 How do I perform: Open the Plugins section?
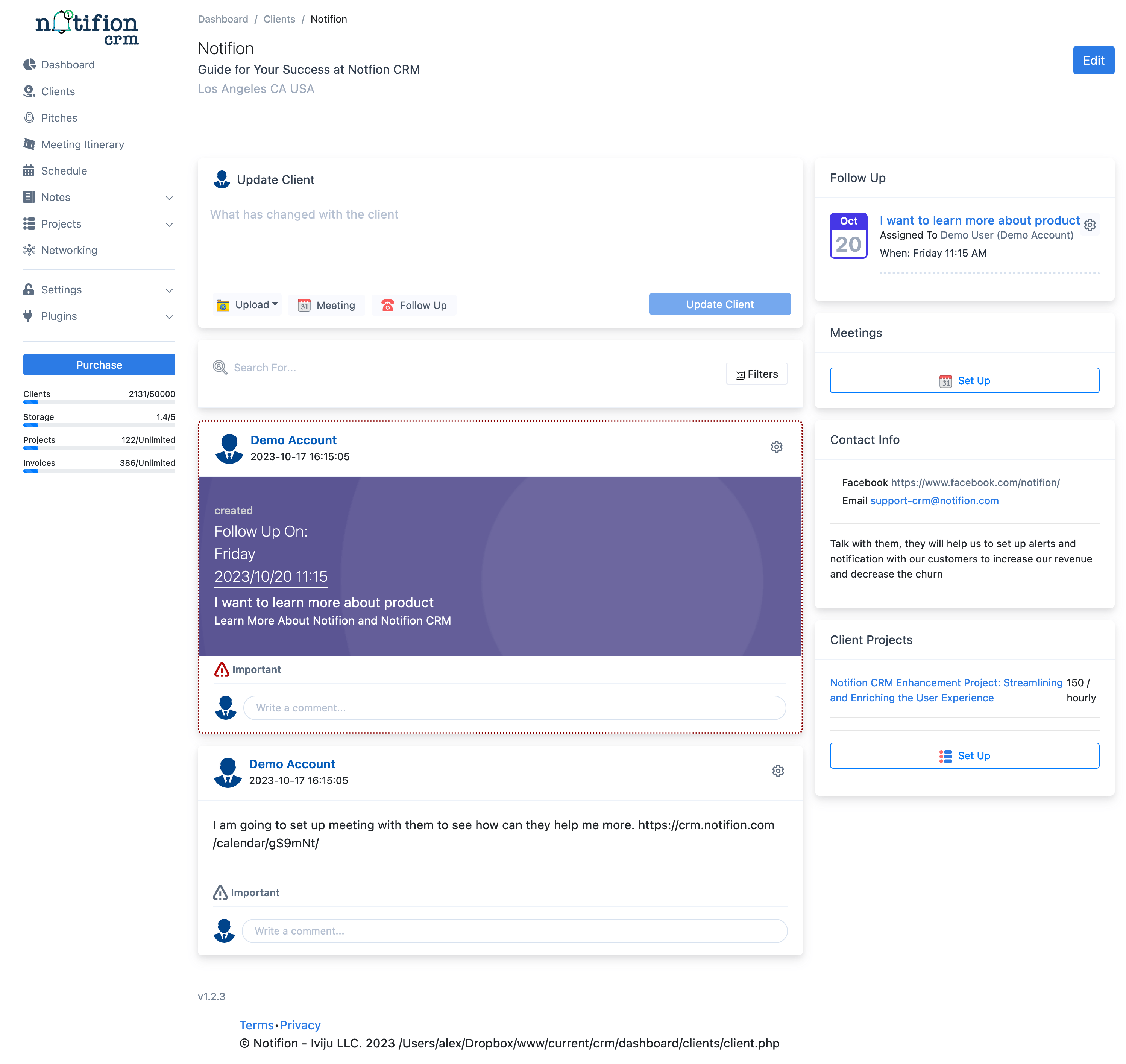click(x=58, y=316)
